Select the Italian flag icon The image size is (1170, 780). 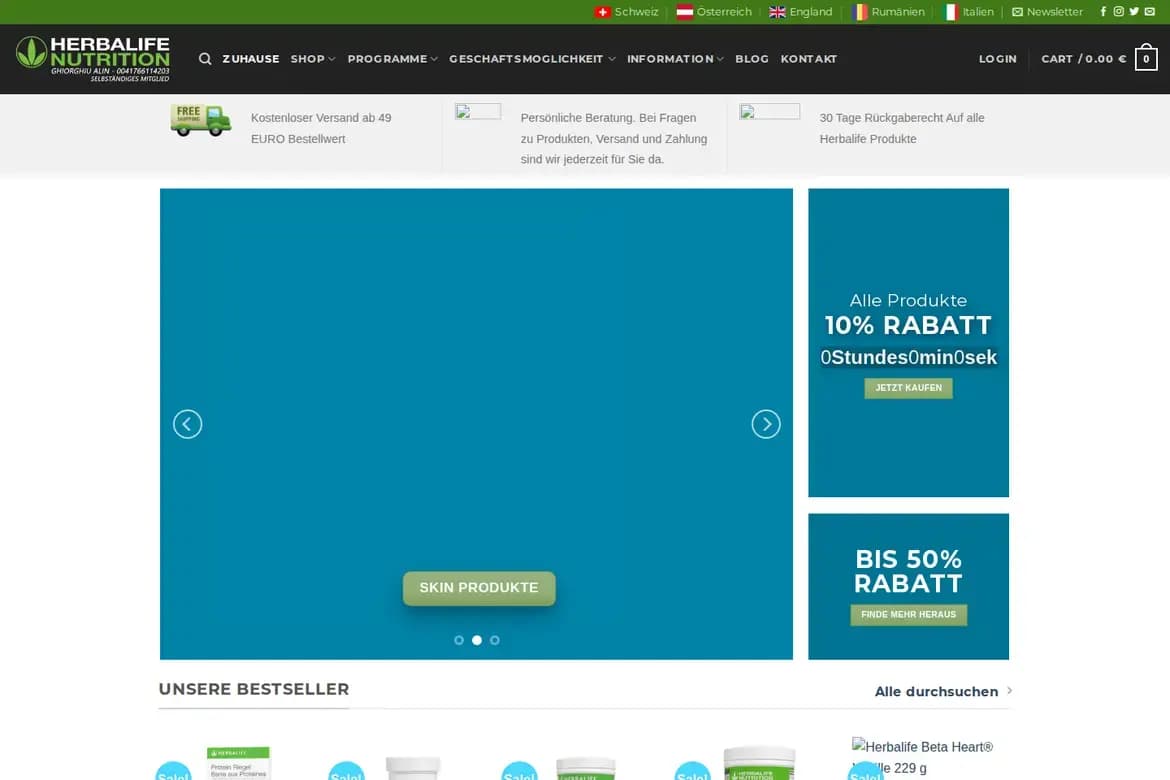(950, 12)
